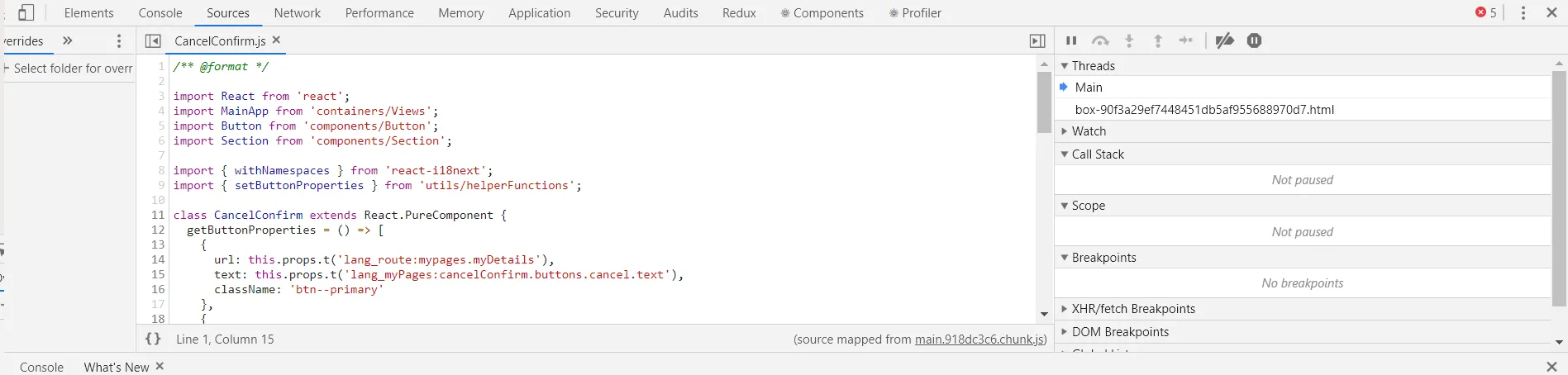Hide the debugger sidebar pane
This screenshot has height=375, width=1568.
tap(1037, 40)
